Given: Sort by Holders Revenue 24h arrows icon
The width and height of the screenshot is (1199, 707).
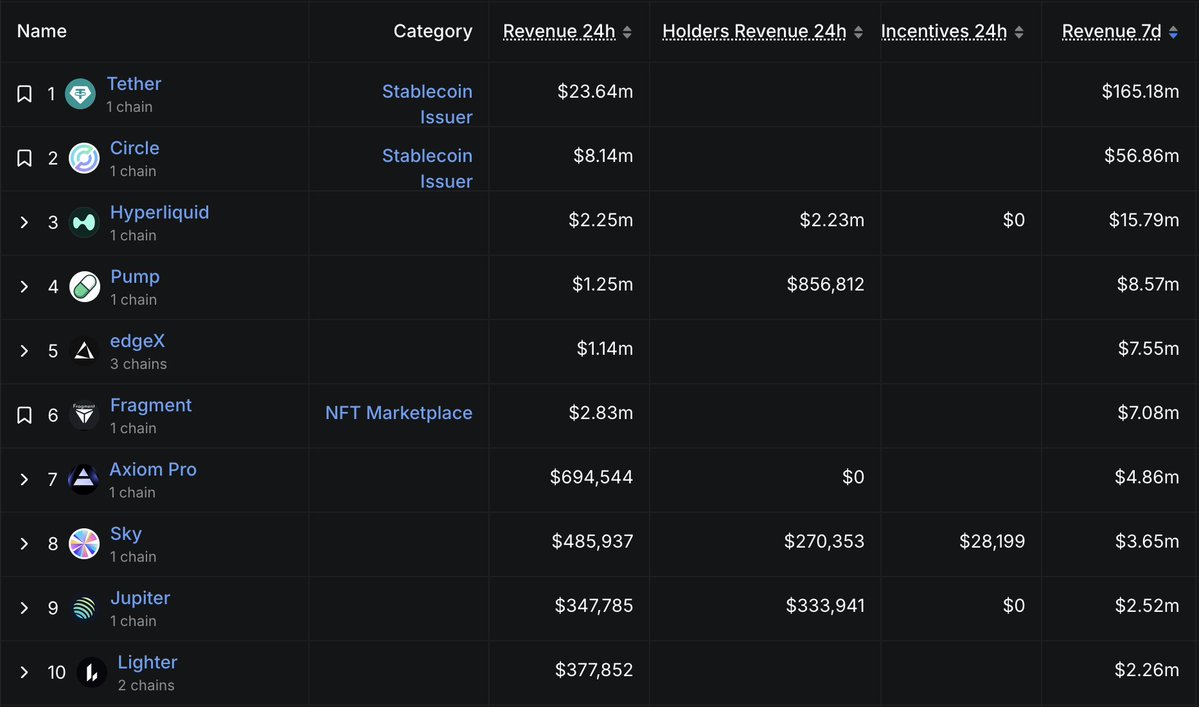Looking at the screenshot, I should [858, 32].
